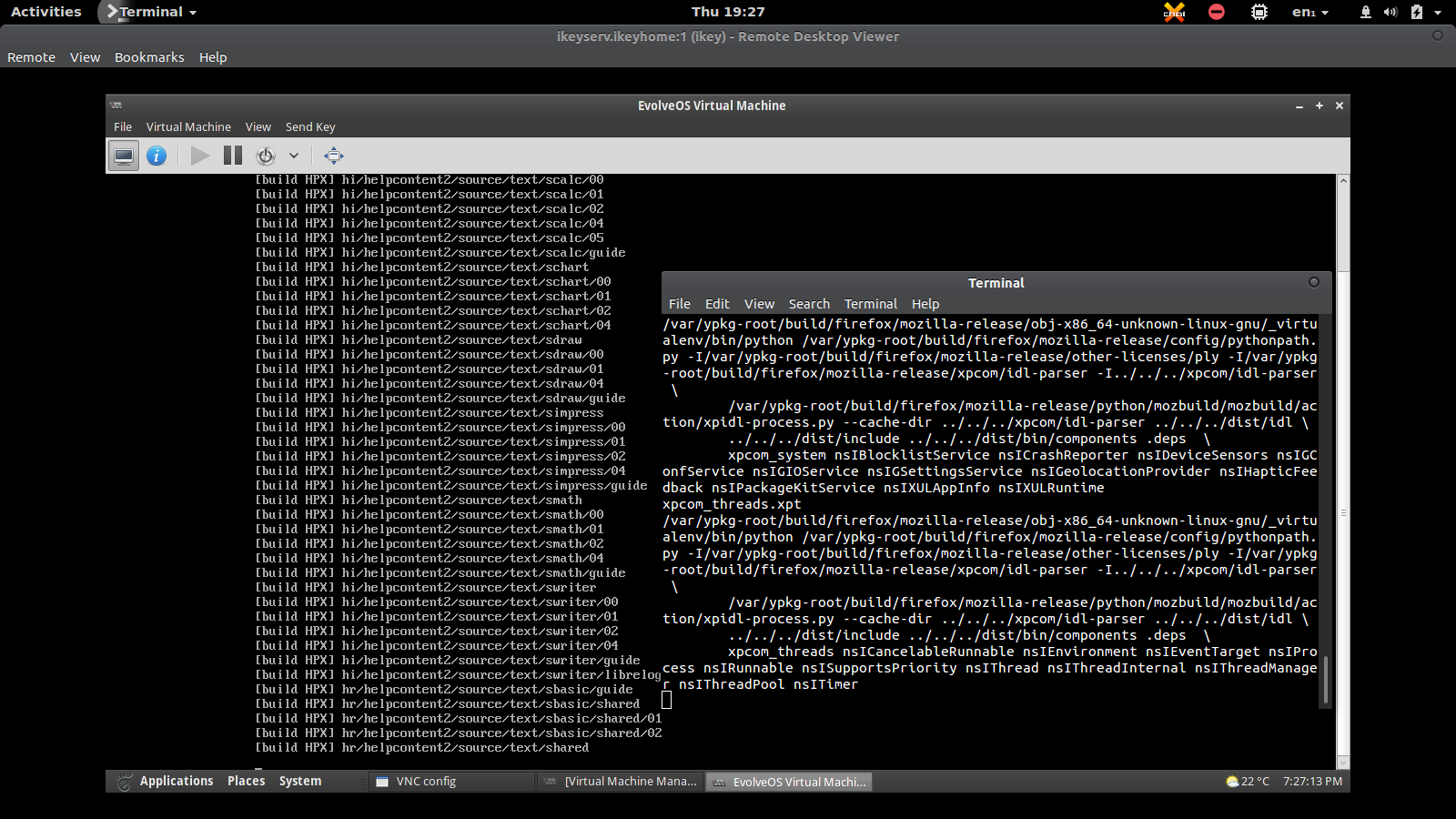Image resolution: width=1456 pixels, height=819 pixels.
Task: Open Places menu in remote panel
Action: [x=247, y=781]
